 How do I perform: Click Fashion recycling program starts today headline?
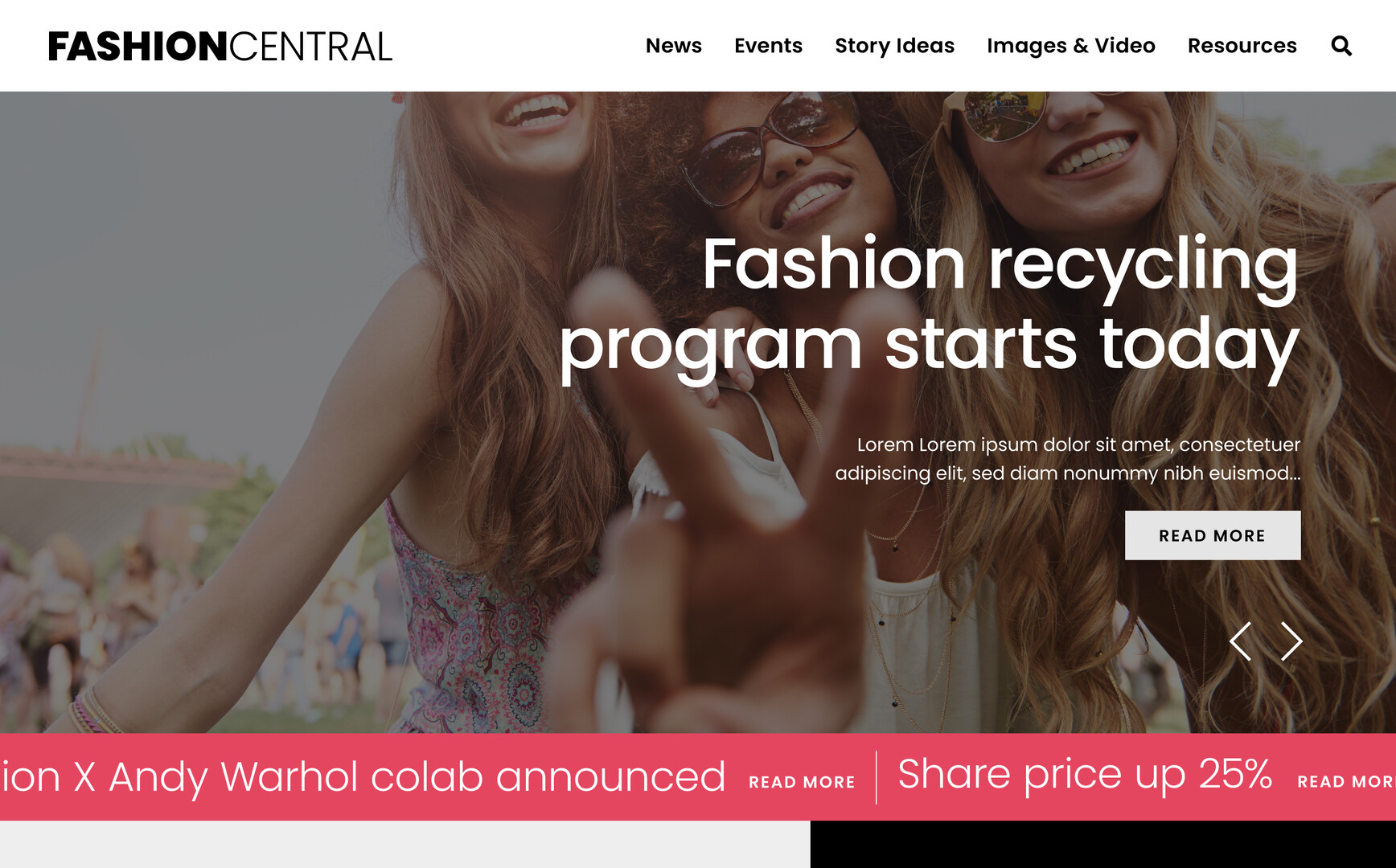(930, 305)
